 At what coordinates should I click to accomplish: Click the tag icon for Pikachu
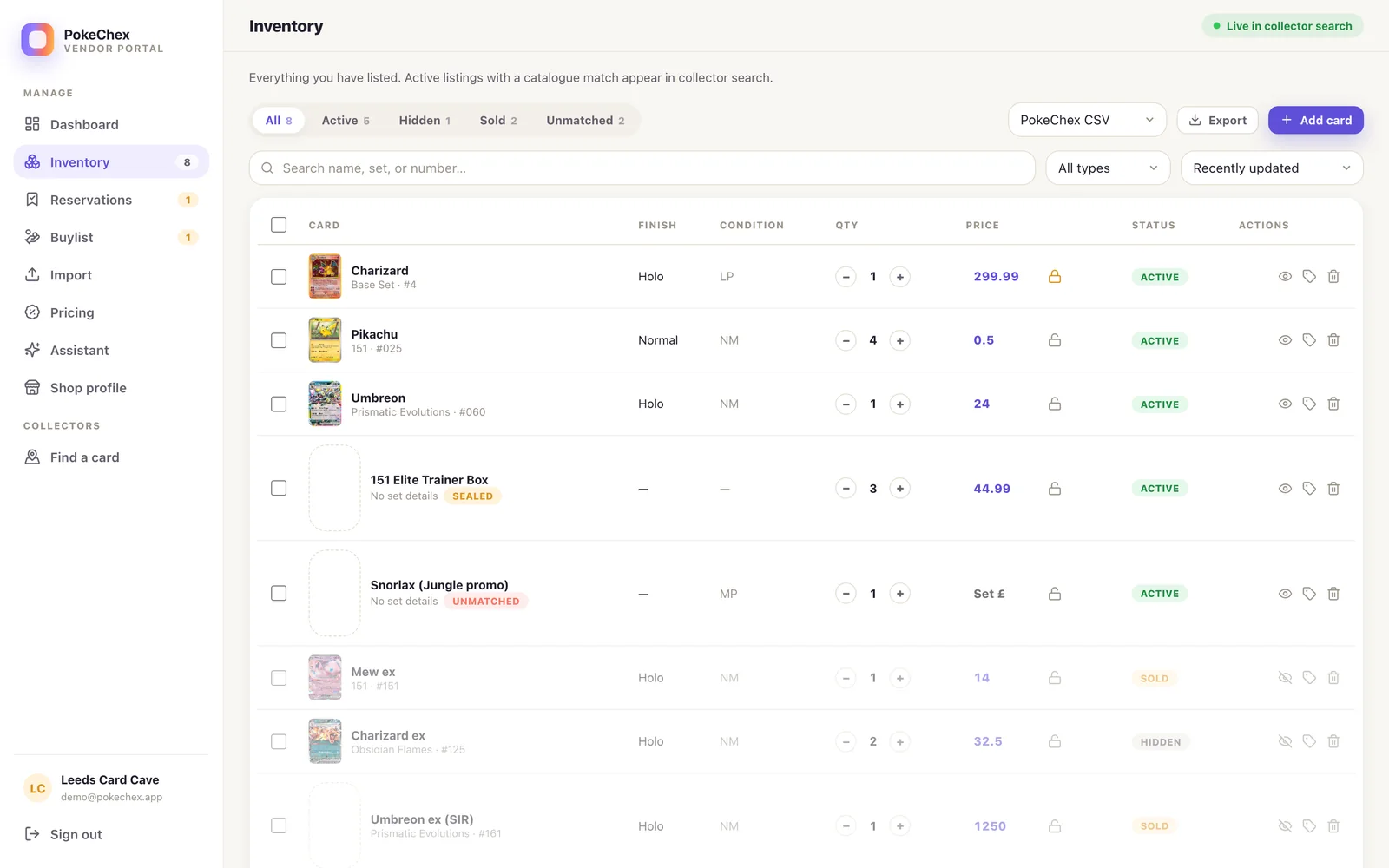coord(1309,340)
